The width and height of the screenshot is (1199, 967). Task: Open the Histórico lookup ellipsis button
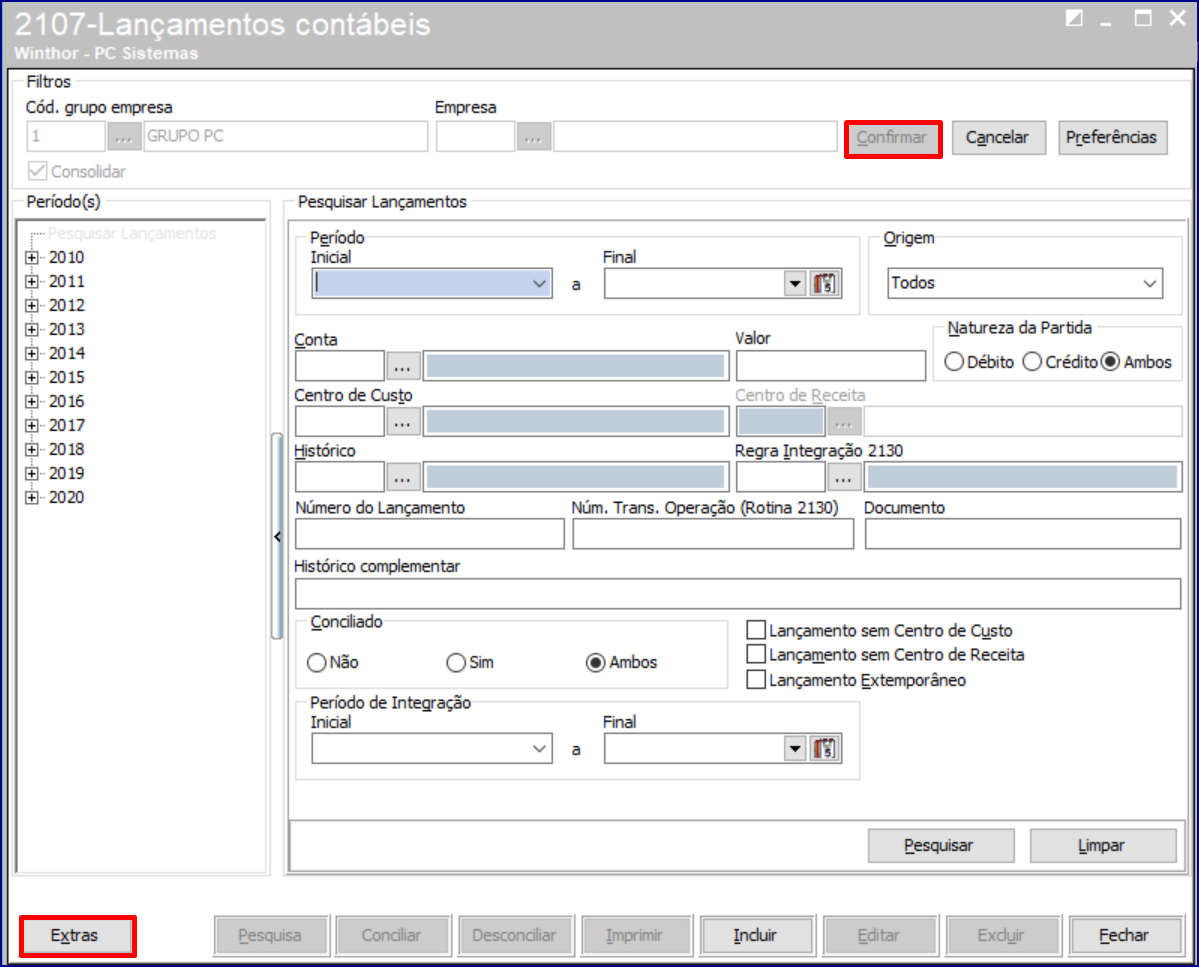(403, 478)
